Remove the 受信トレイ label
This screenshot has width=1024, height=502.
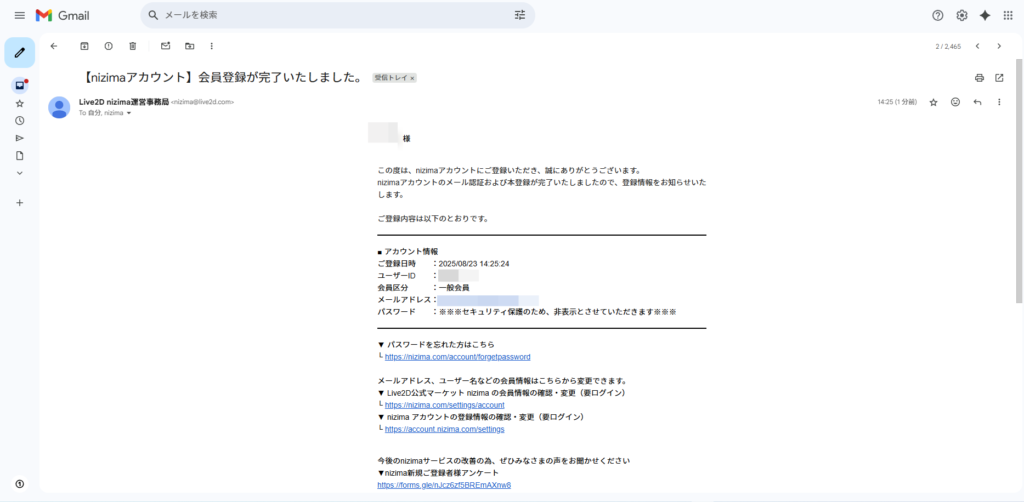[x=412, y=78]
